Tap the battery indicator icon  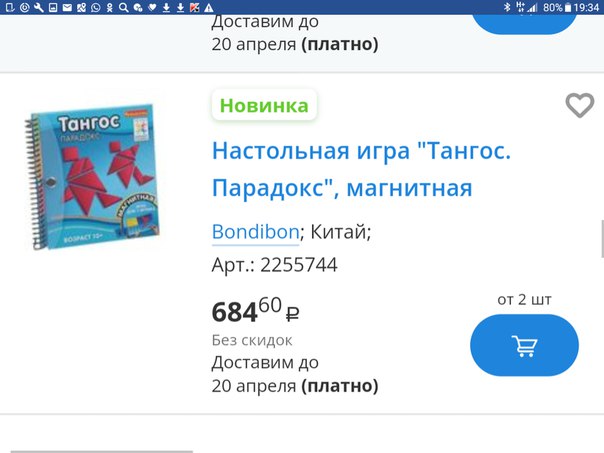click(568, 7)
